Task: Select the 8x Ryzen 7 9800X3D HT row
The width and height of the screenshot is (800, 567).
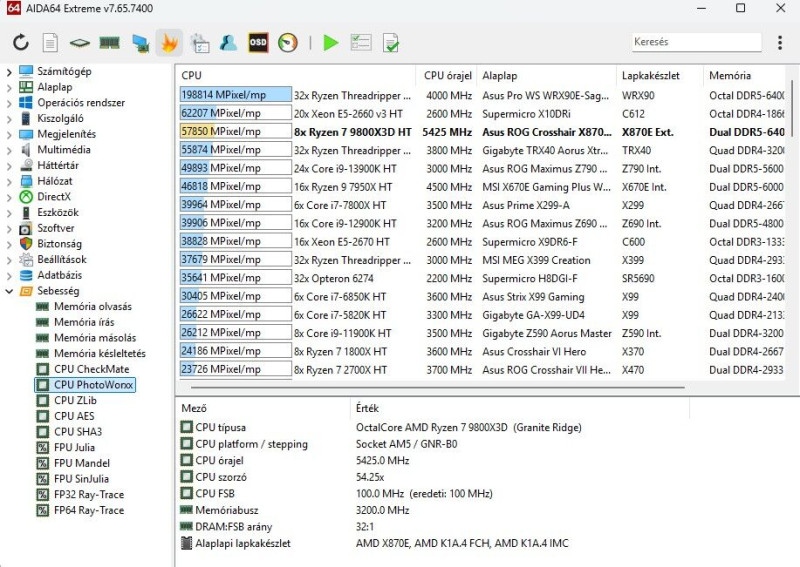Action: (x=482, y=132)
